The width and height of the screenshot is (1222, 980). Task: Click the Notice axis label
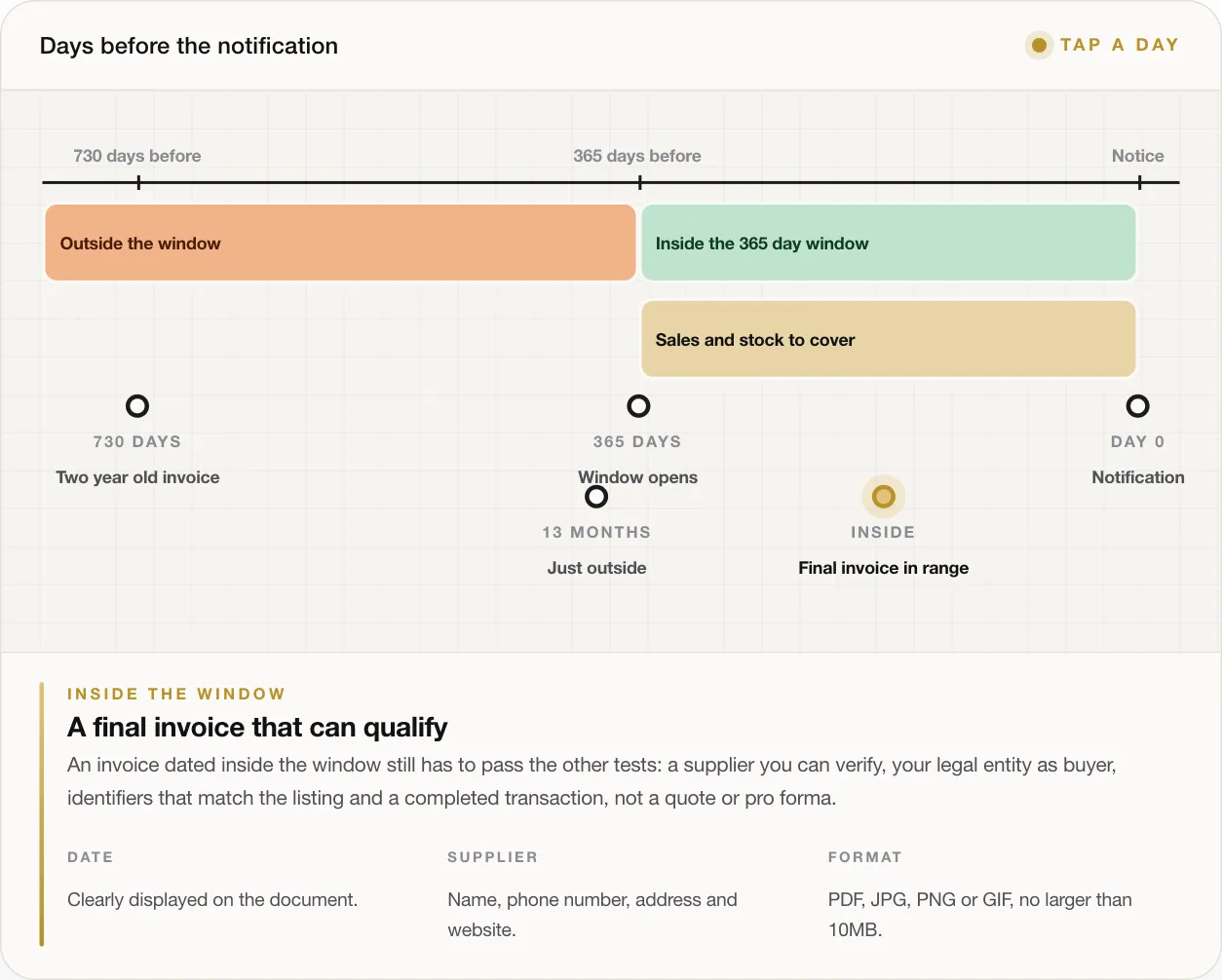click(1138, 156)
